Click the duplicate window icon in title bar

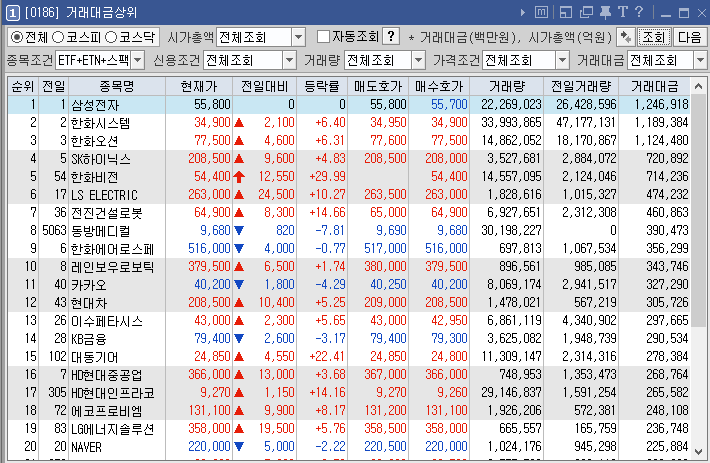point(586,12)
